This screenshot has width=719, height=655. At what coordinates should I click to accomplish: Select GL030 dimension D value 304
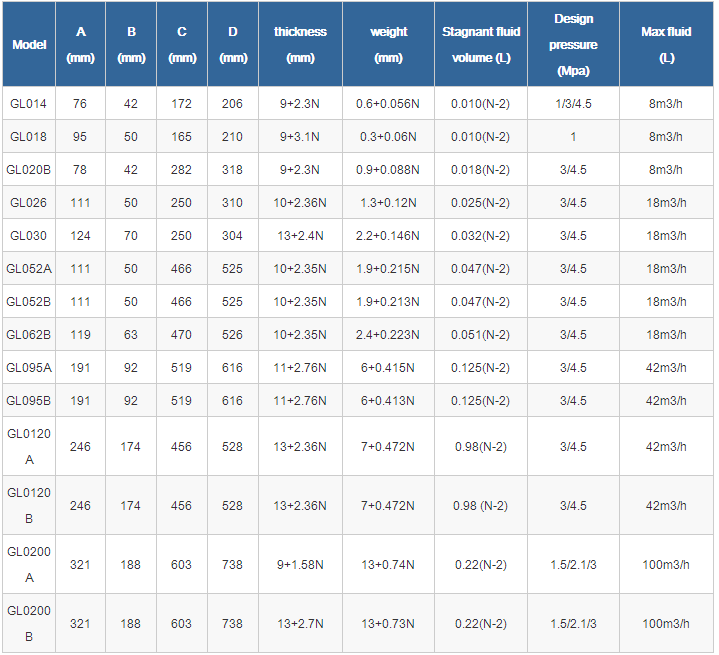(232, 236)
